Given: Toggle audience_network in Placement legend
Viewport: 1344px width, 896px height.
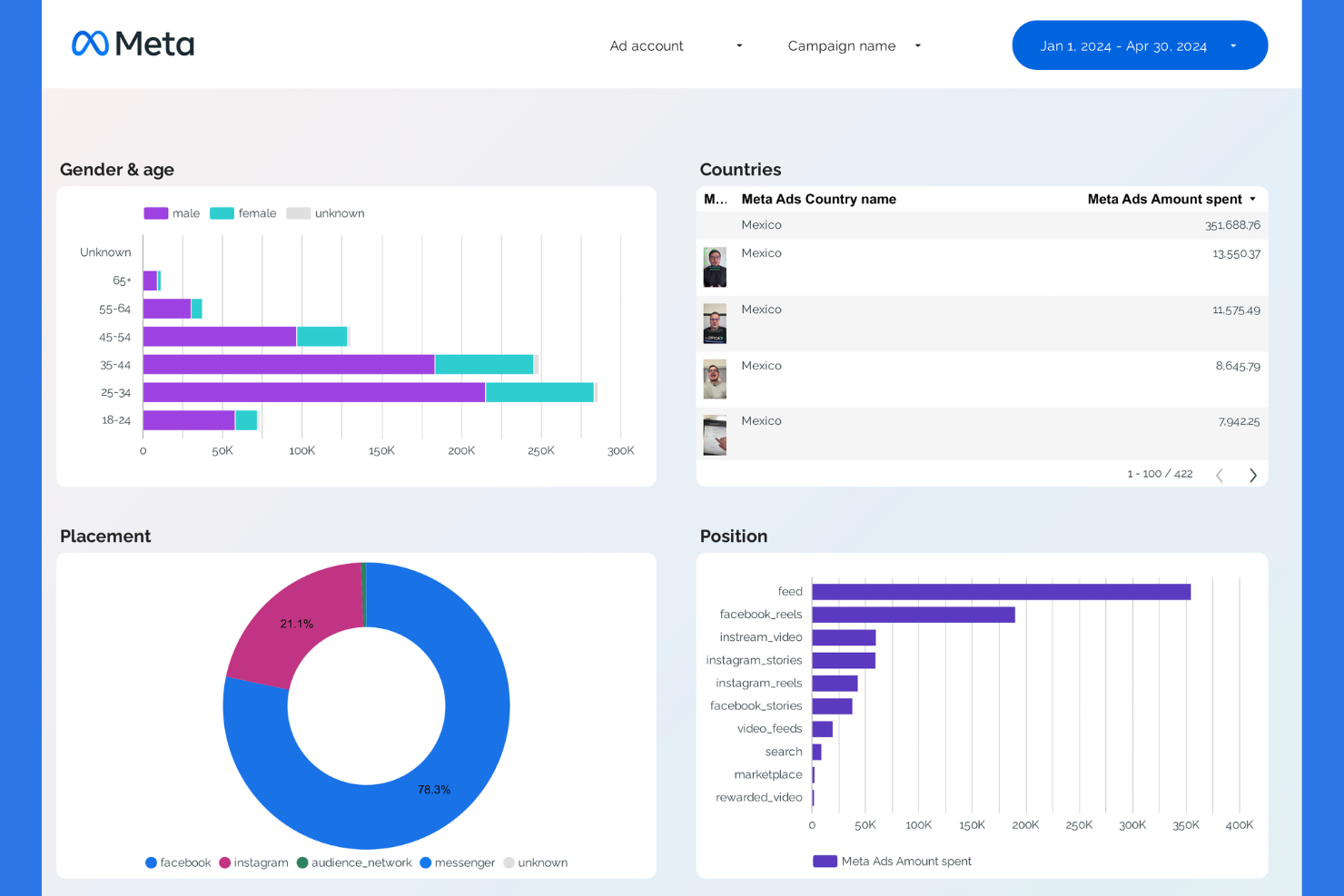Looking at the screenshot, I should point(354,862).
